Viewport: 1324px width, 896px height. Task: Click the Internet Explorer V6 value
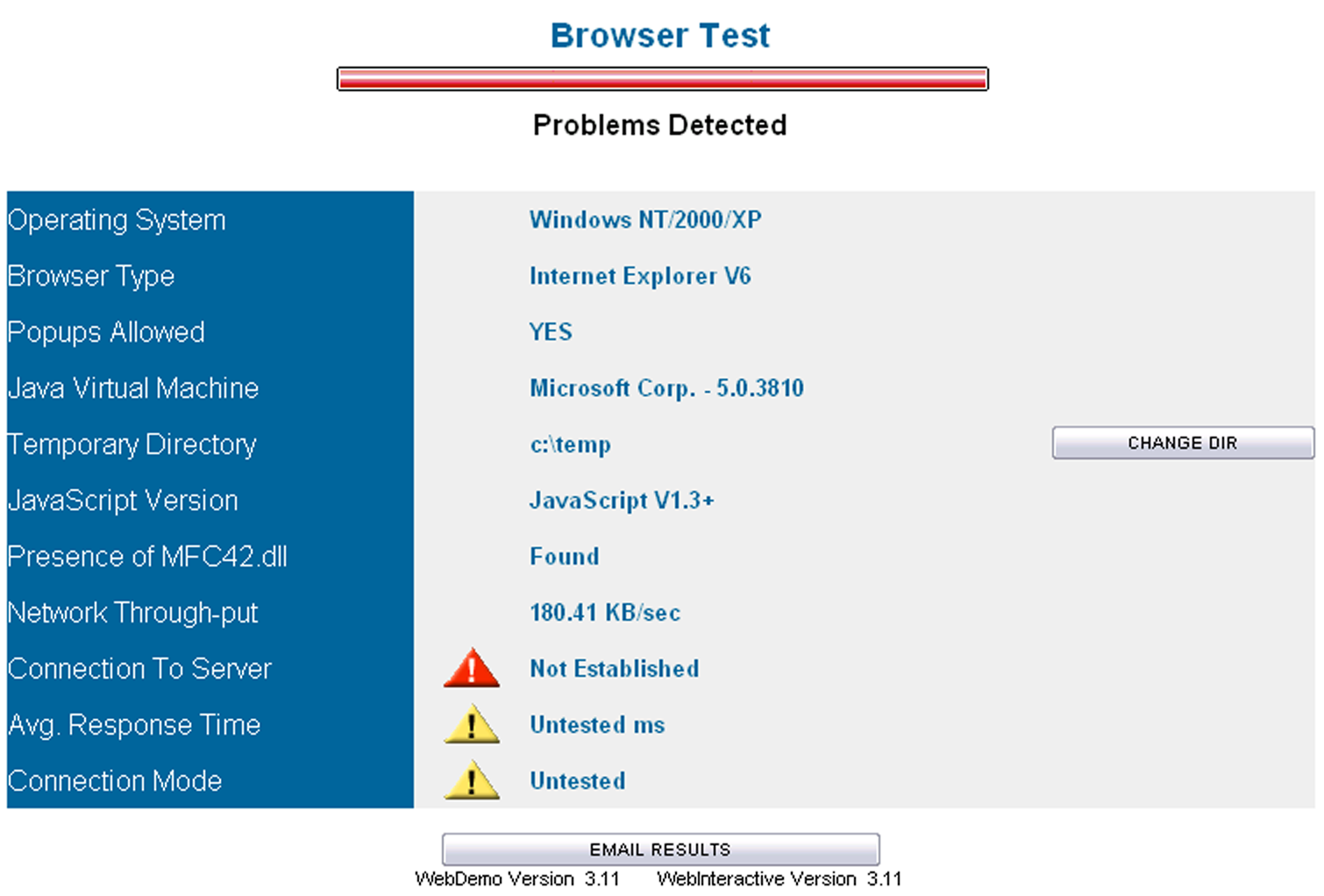click(640, 276)
